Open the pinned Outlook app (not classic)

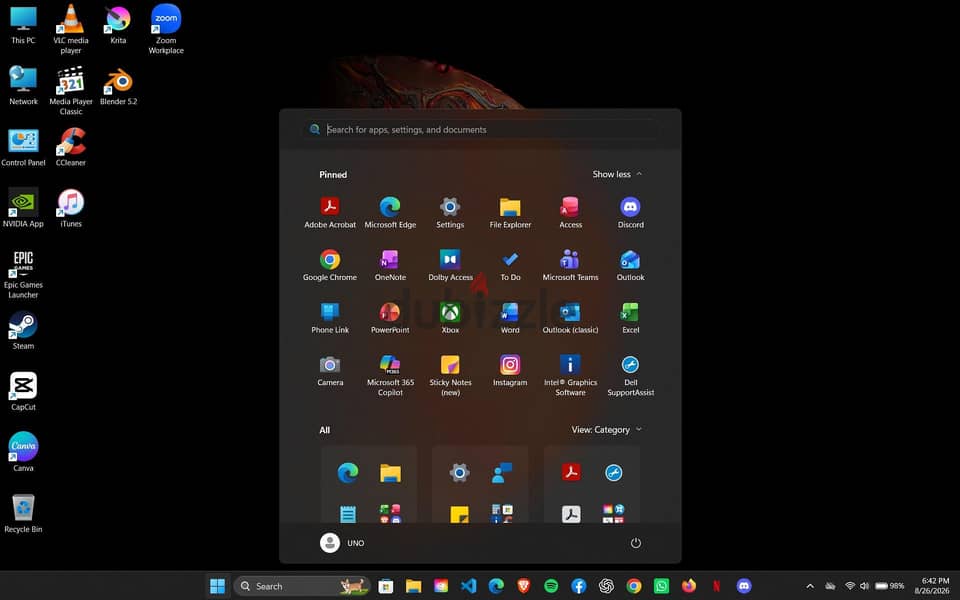630,265
